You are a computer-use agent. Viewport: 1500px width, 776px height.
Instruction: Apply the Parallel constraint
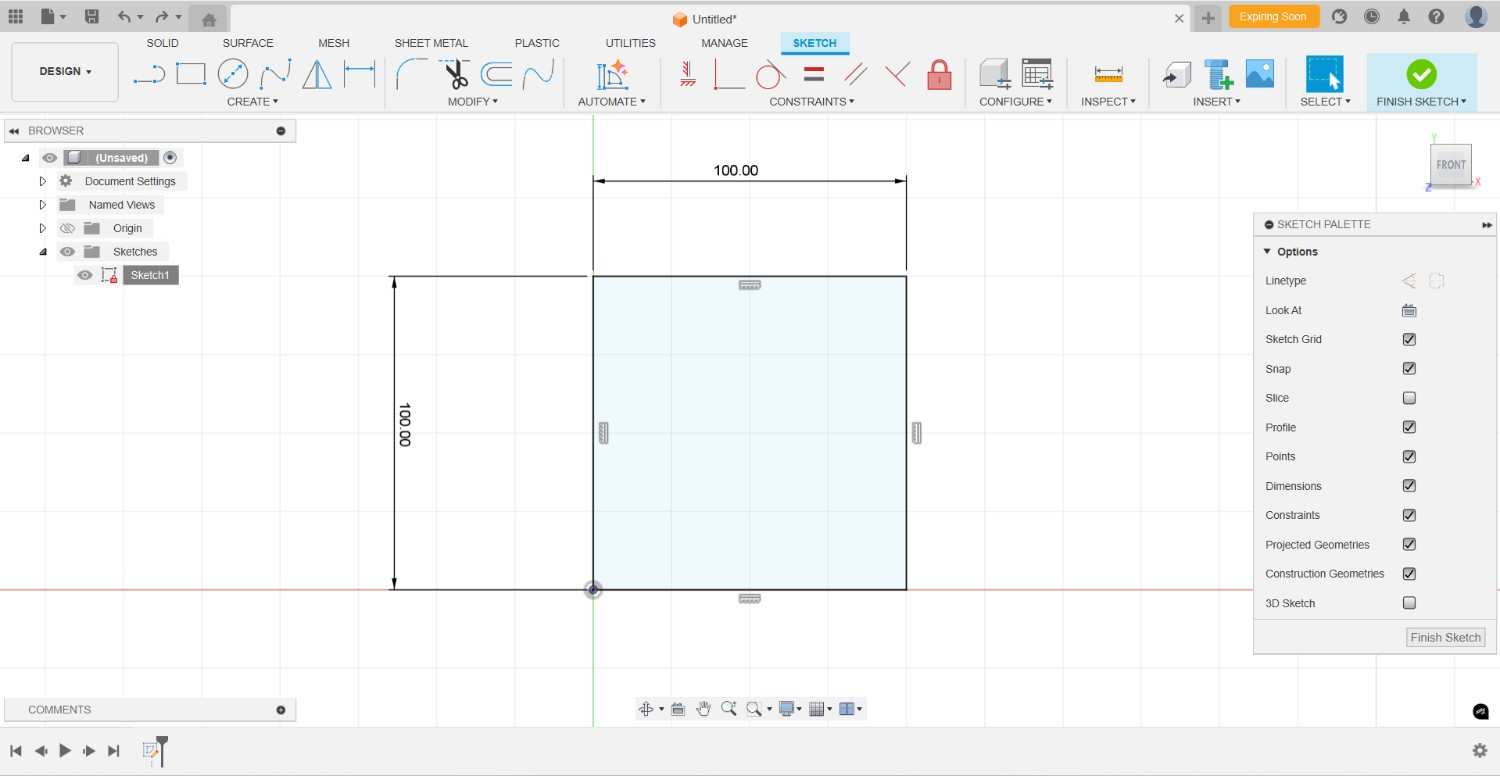[855, 74]
